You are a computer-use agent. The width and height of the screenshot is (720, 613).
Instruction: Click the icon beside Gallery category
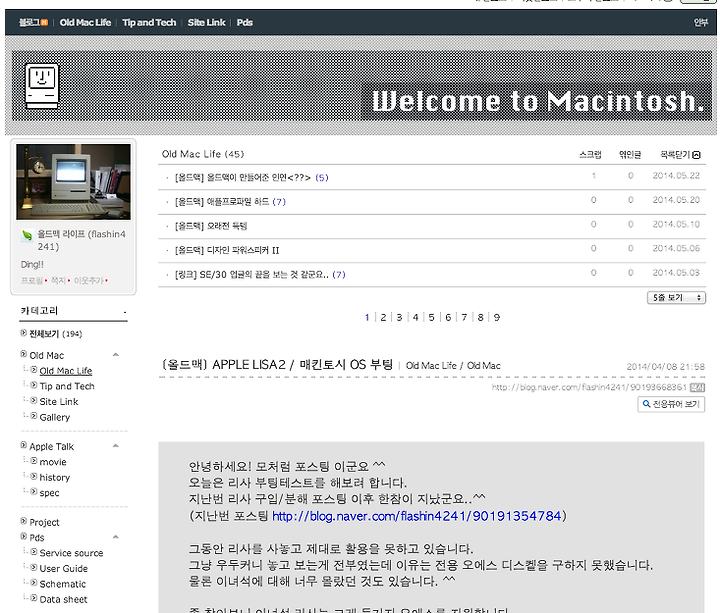pos(34,416)
